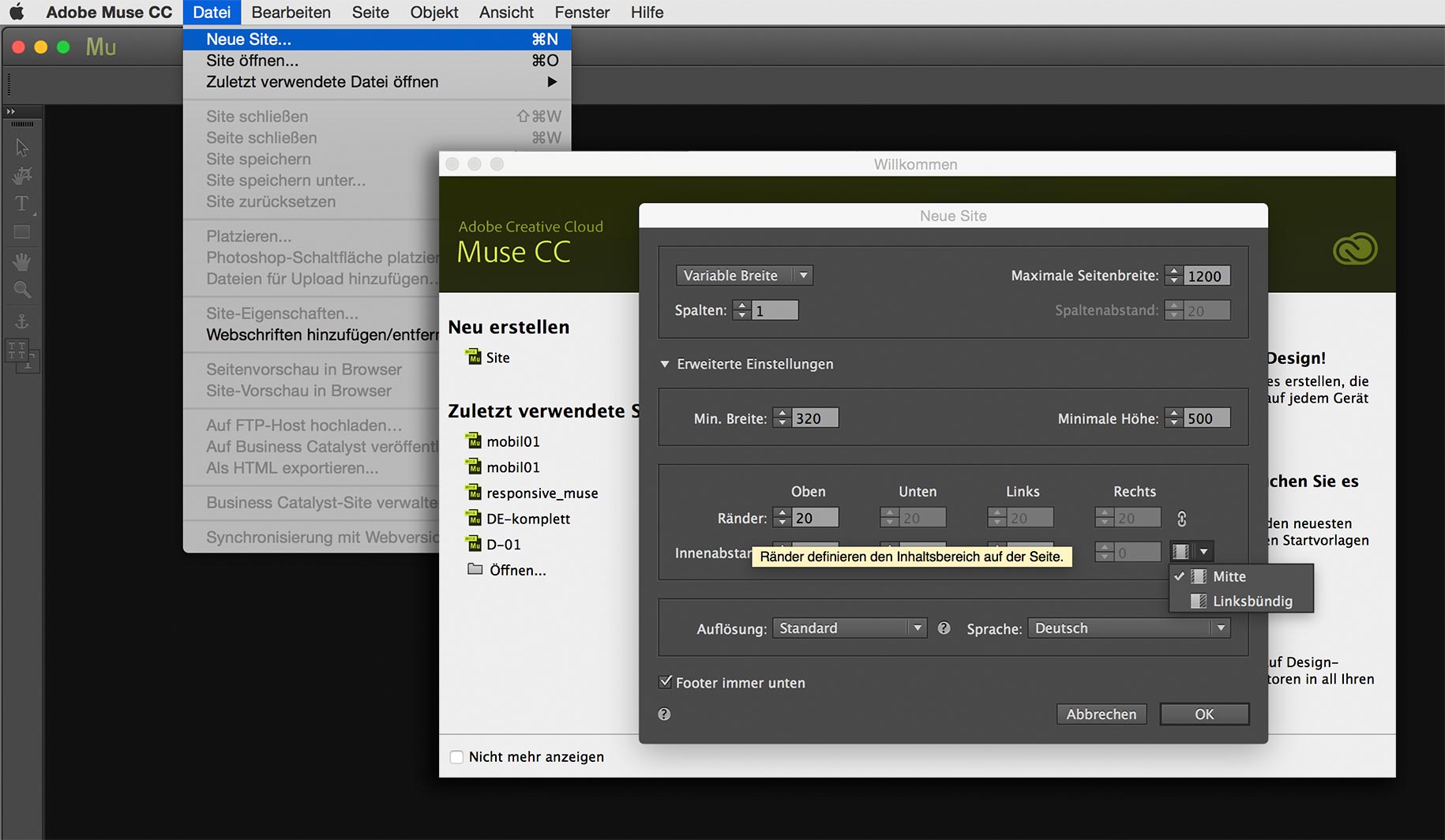
Task: Choose Webschriften hinzufügen/entfernen menu entry
Action: click(311, 335)
